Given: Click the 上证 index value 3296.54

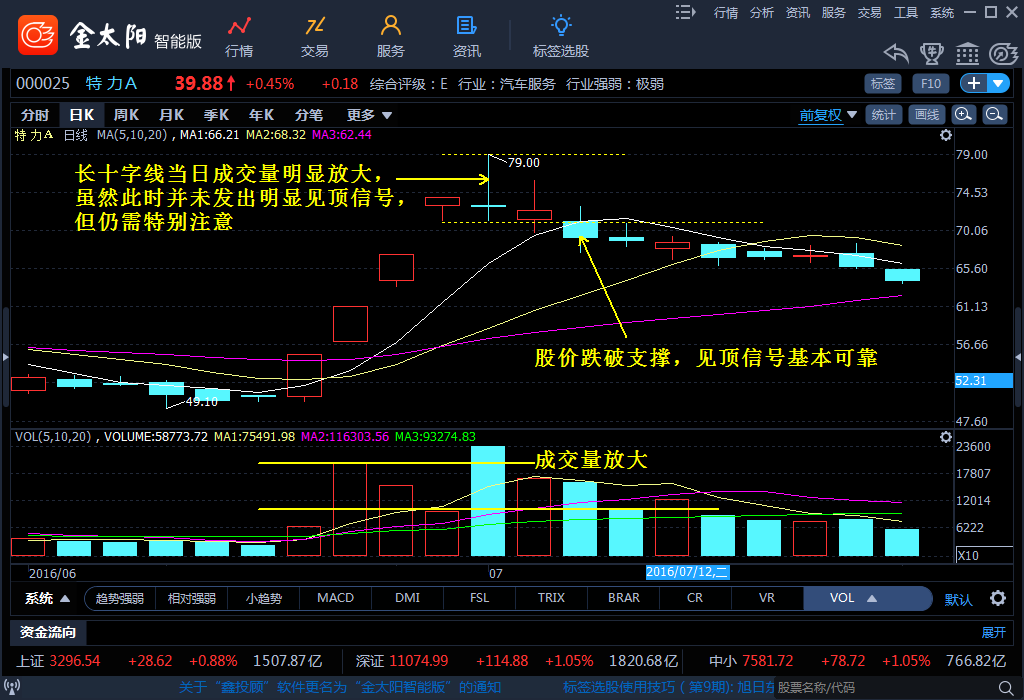Looking at the screenshot, I should pyautogui.click(x=75, y=661).
